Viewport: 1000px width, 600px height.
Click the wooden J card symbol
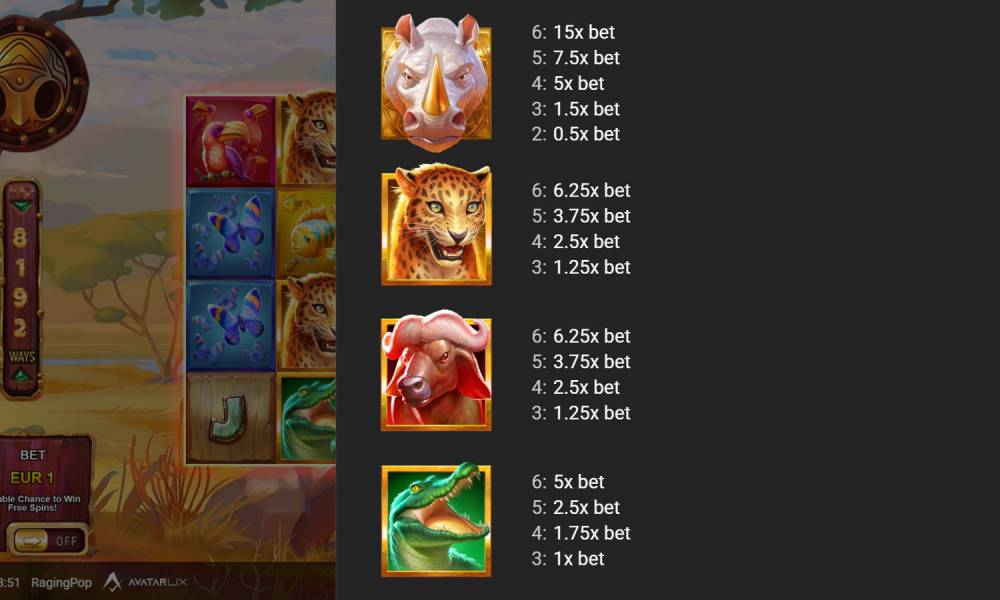tap(231, 418)
